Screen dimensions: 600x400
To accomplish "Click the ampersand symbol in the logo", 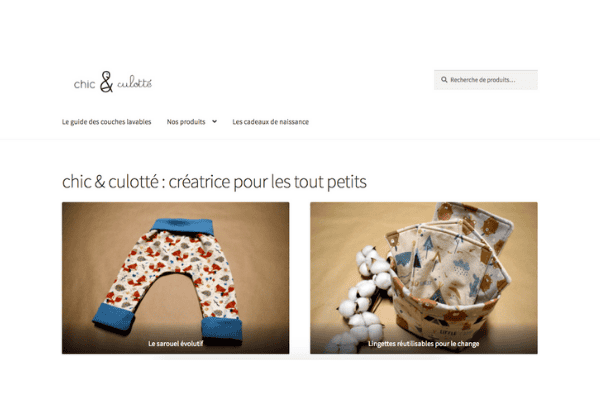I will click(x=106, y=82).
